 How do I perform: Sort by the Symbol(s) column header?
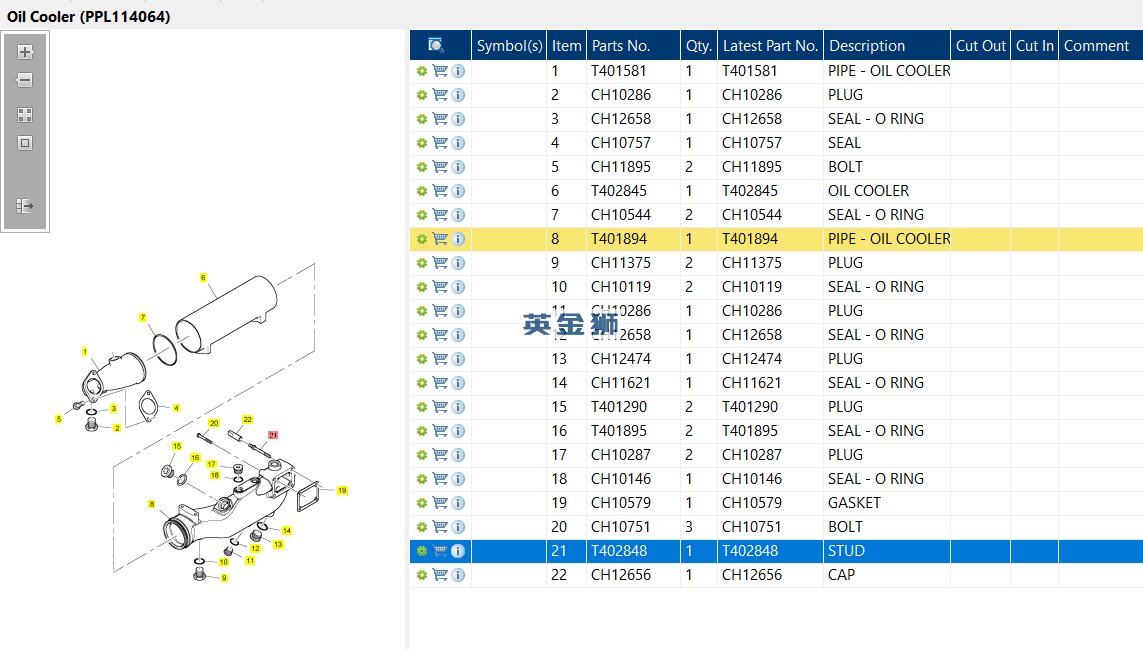[x=509, y=45]
